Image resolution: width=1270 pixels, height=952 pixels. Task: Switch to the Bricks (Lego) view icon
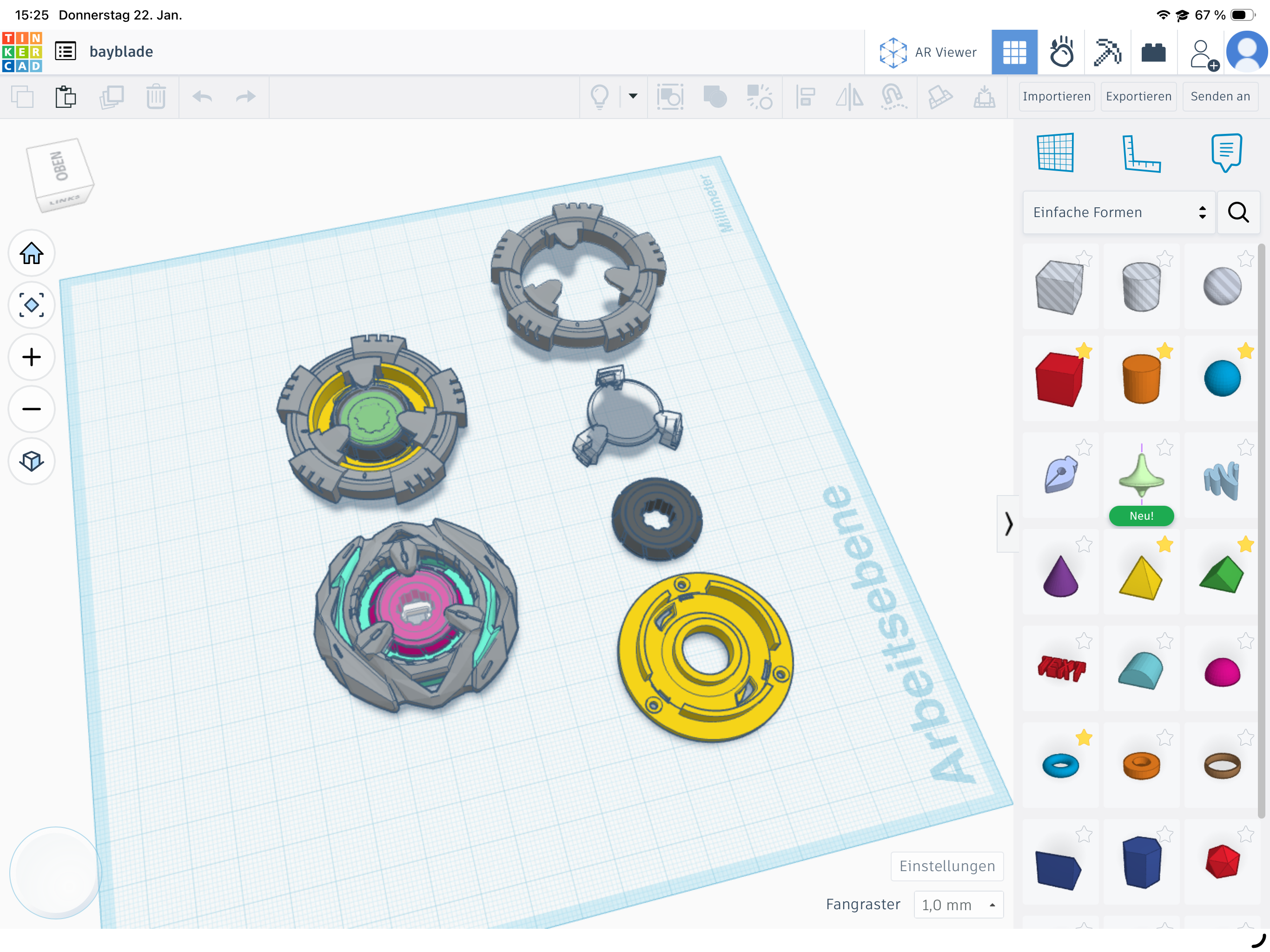point(1153,52)
